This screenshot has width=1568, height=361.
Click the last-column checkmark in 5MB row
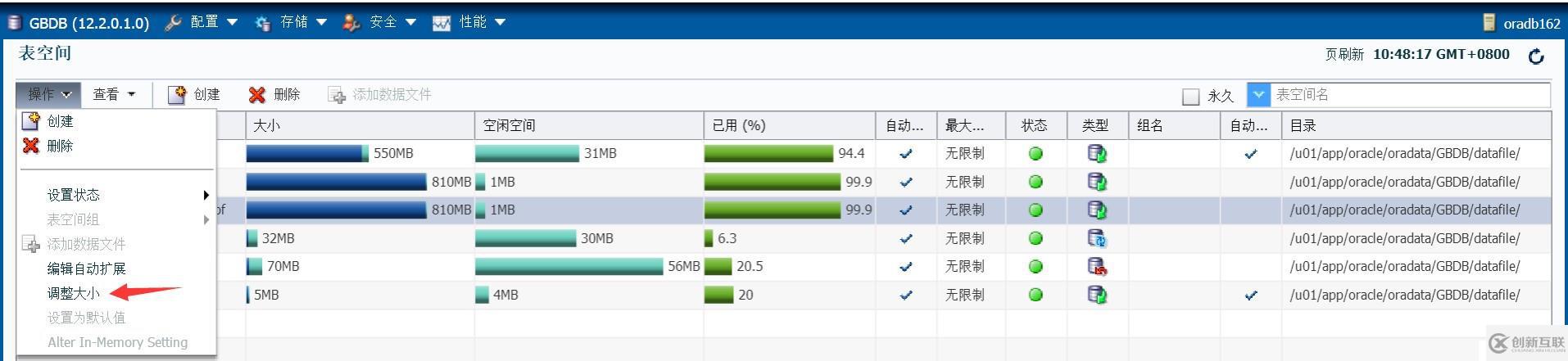(x=1250, y=295)
